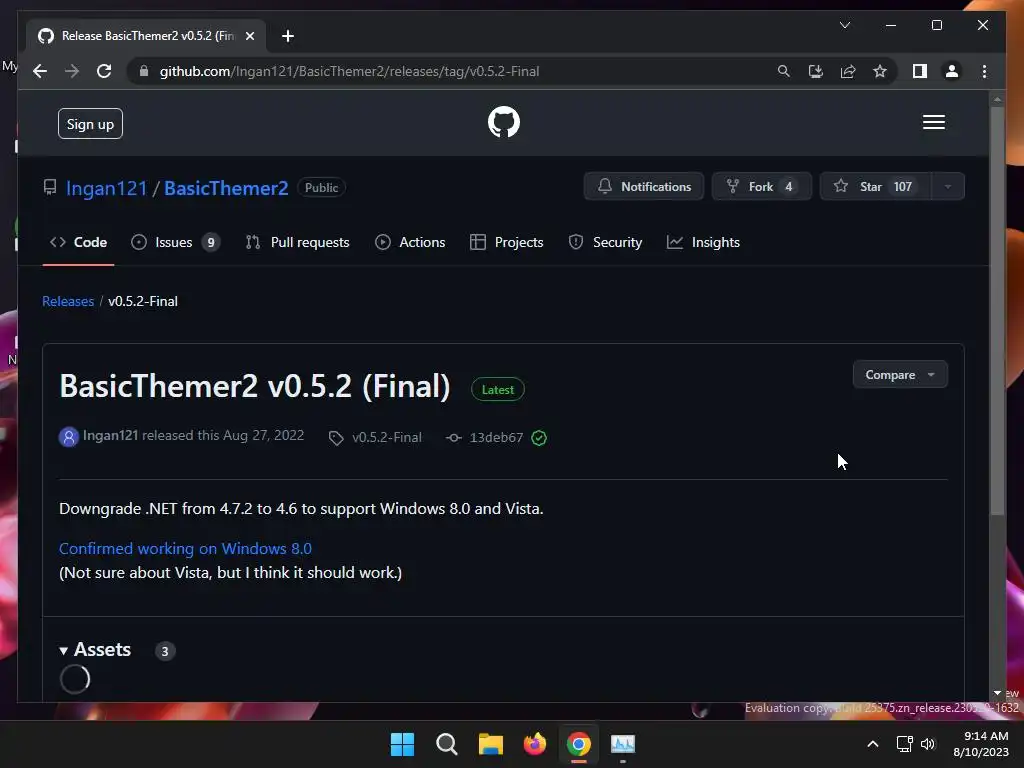Switch to the Issues tab

pyautogui.click(x=176, y=242)
